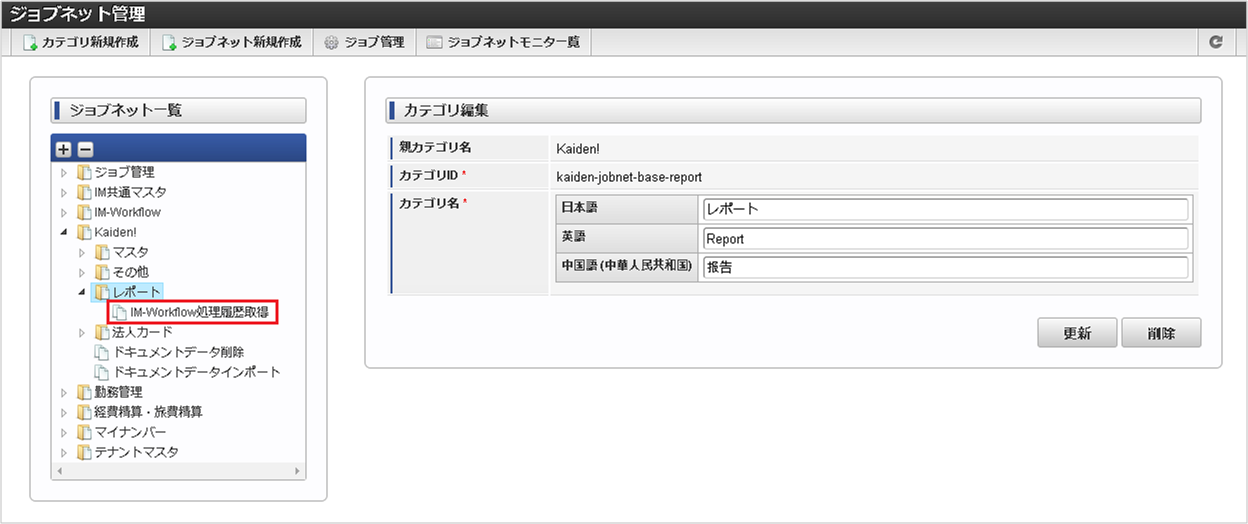1248x524 pixels.
Task: Collapse all tree nodes with the minus icon
Action: pyautogui.click(x=85, y=149)
